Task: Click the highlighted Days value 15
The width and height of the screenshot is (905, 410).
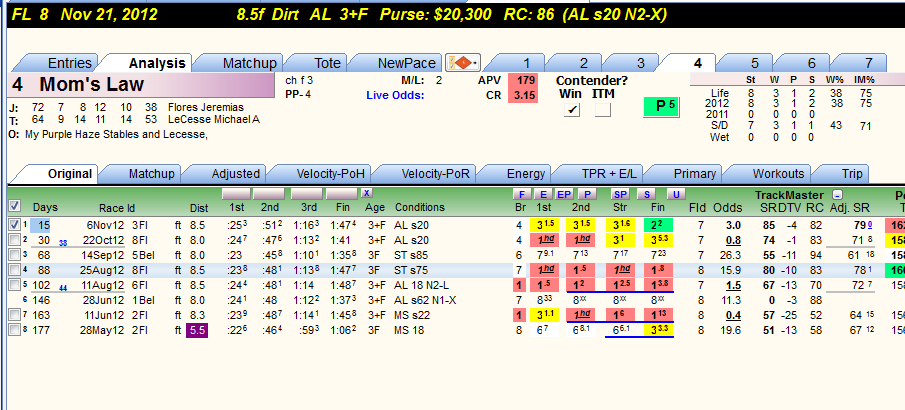Action: [40, 225]
